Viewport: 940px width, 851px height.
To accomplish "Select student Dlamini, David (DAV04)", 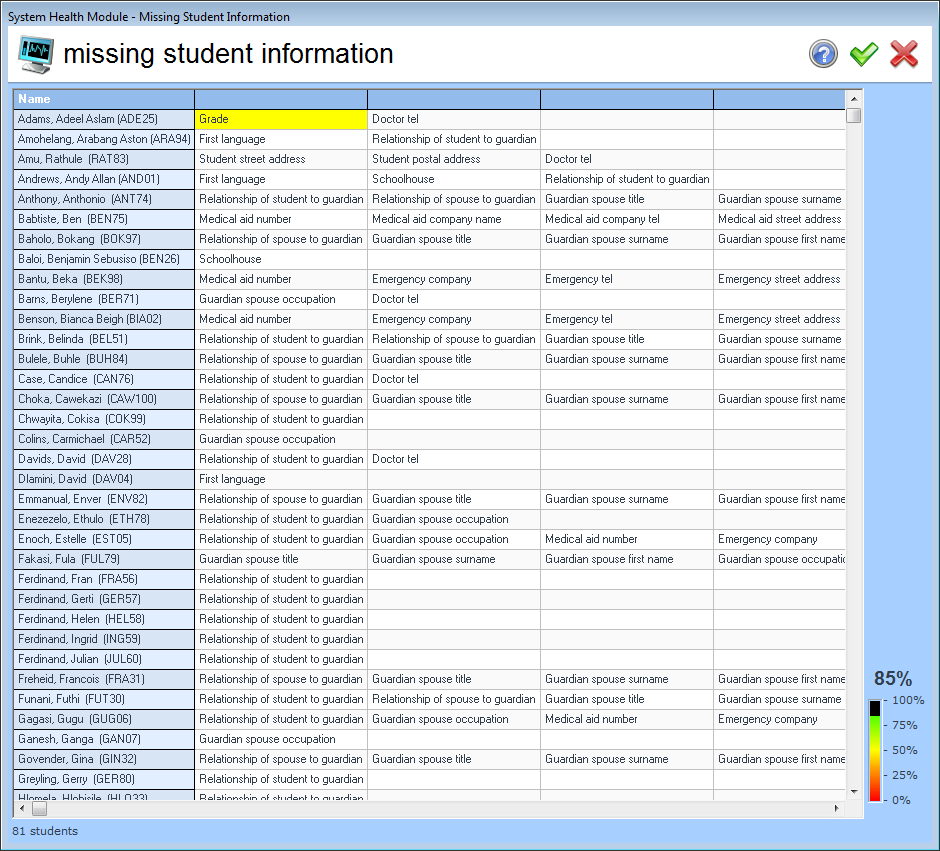I will 104,479.
